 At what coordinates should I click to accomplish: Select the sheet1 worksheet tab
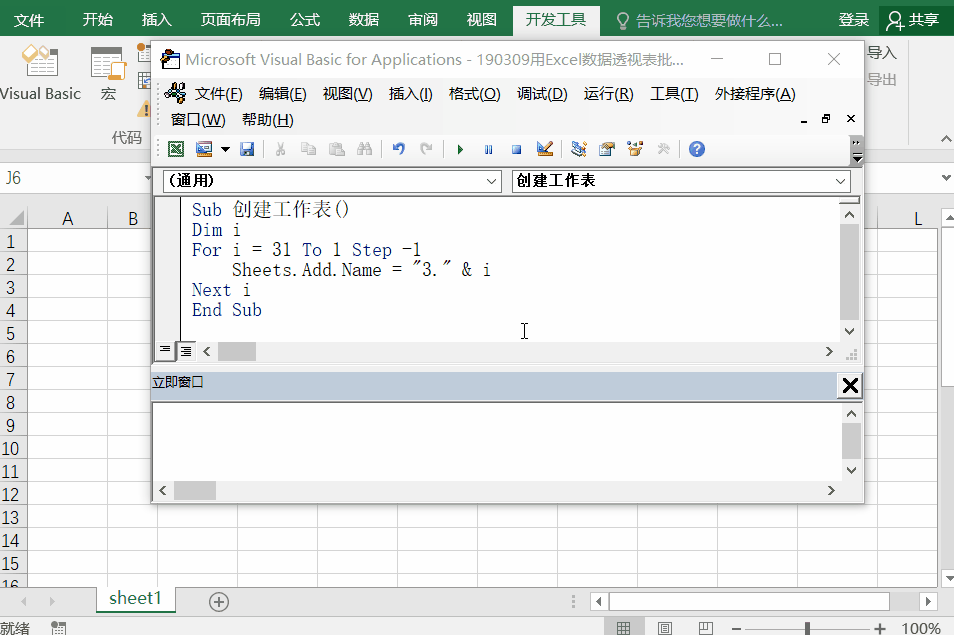[x=135, y=599]
